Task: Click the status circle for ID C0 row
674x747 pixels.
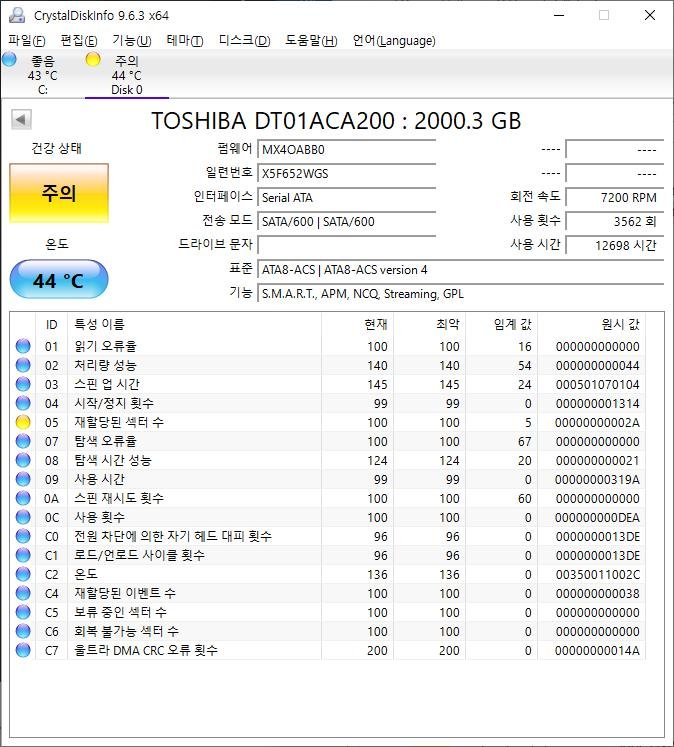Action: 23,536
